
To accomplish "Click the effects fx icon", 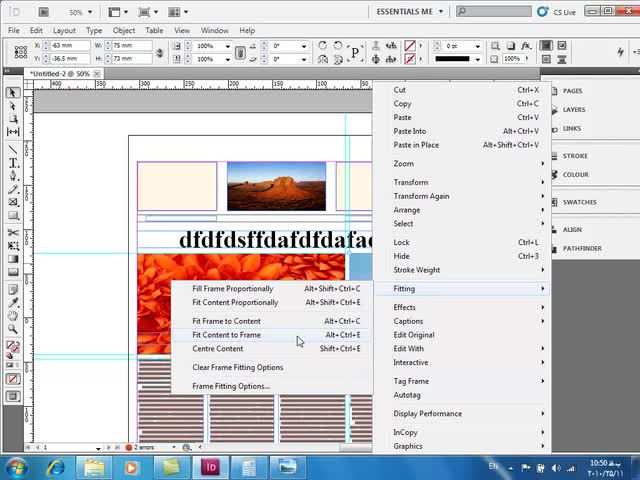I will point(526,45).
